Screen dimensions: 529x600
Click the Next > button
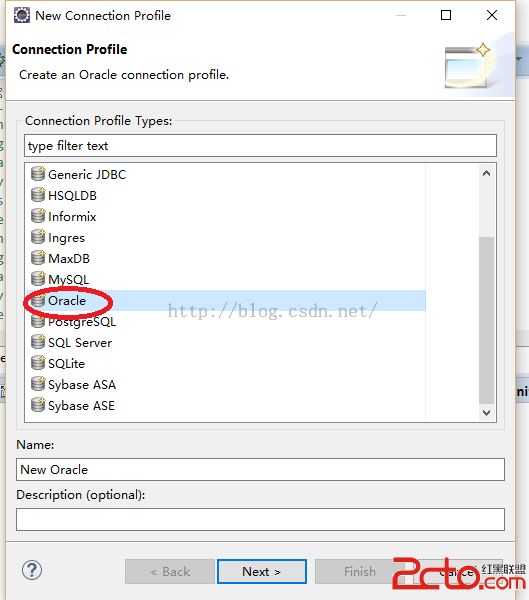pyautogui.click(x=262, y=572)
